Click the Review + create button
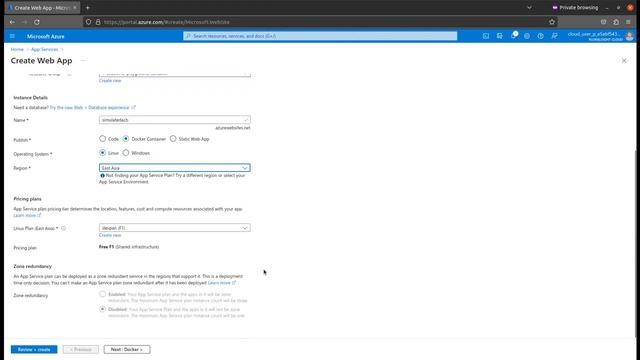This screenshot has width=640, height=360. 34,349
